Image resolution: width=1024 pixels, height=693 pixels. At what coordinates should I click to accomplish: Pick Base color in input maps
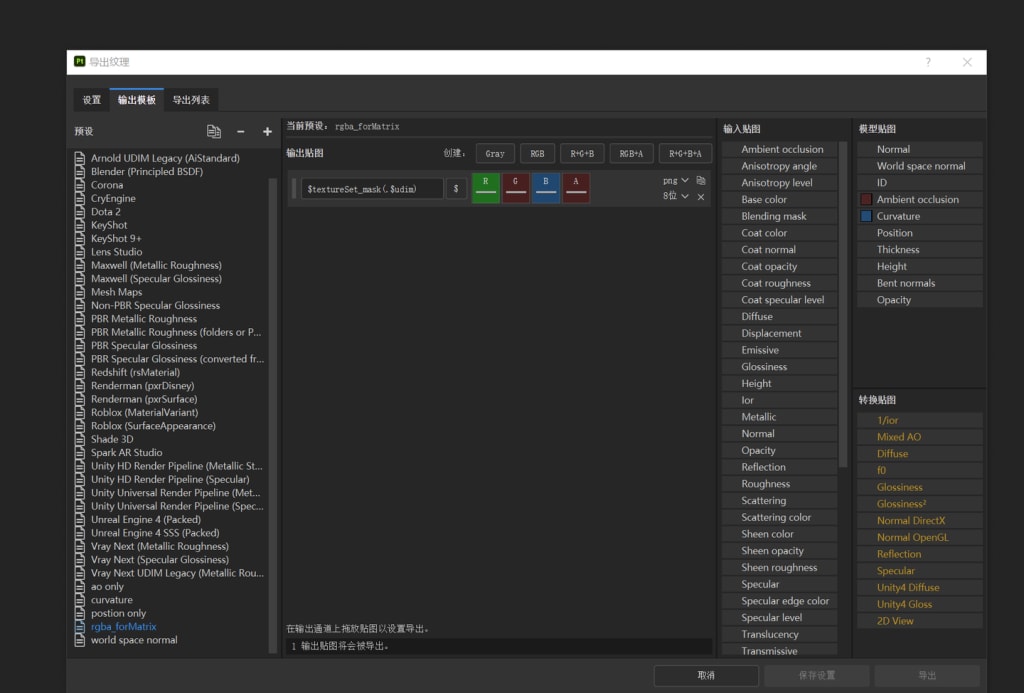(x=779, y=199)
